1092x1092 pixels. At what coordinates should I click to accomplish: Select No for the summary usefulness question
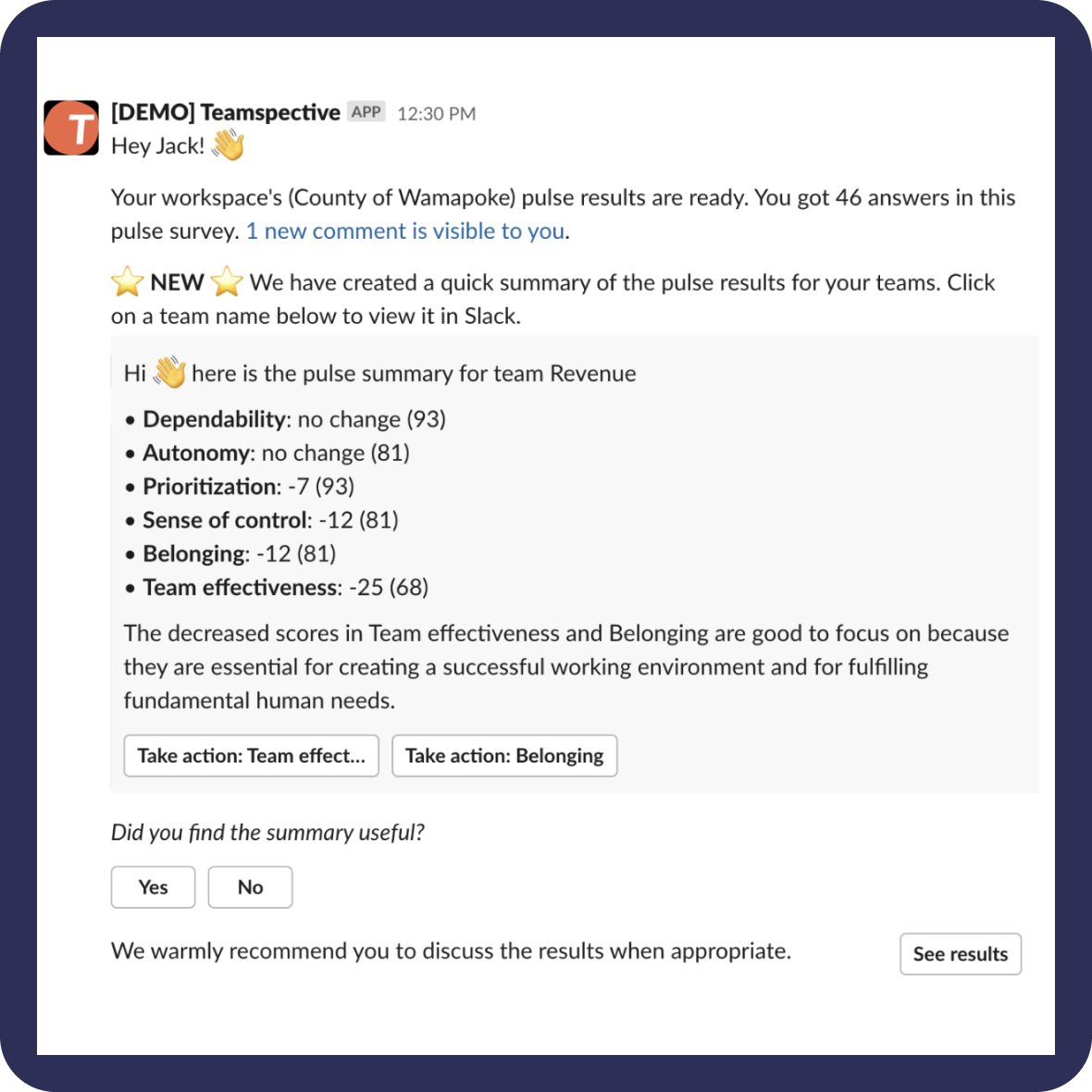(250, 887)
